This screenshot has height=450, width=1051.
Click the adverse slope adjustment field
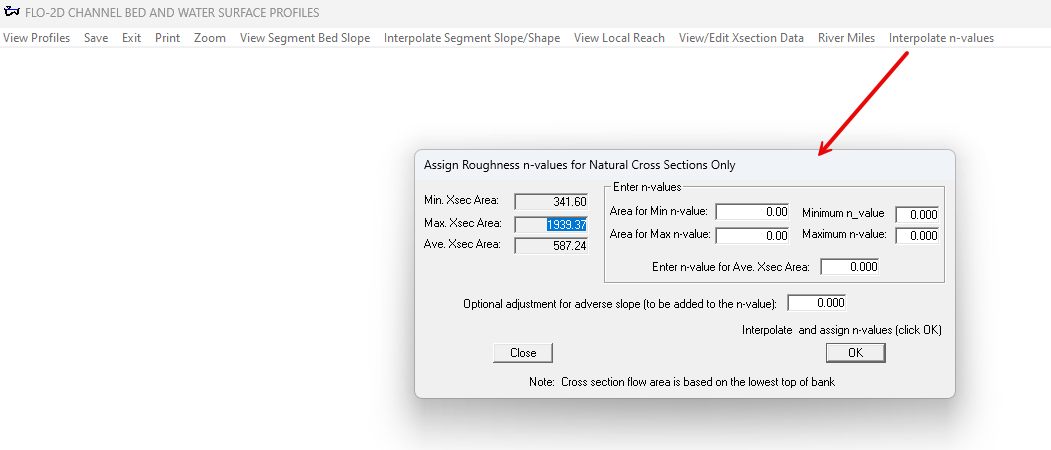pos(816,302)
